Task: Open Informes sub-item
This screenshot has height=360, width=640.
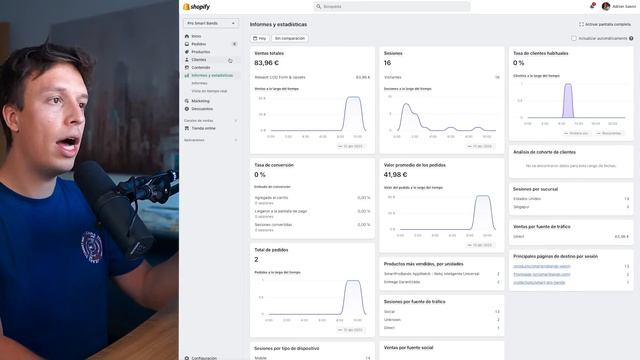Action: click(200, 83)
